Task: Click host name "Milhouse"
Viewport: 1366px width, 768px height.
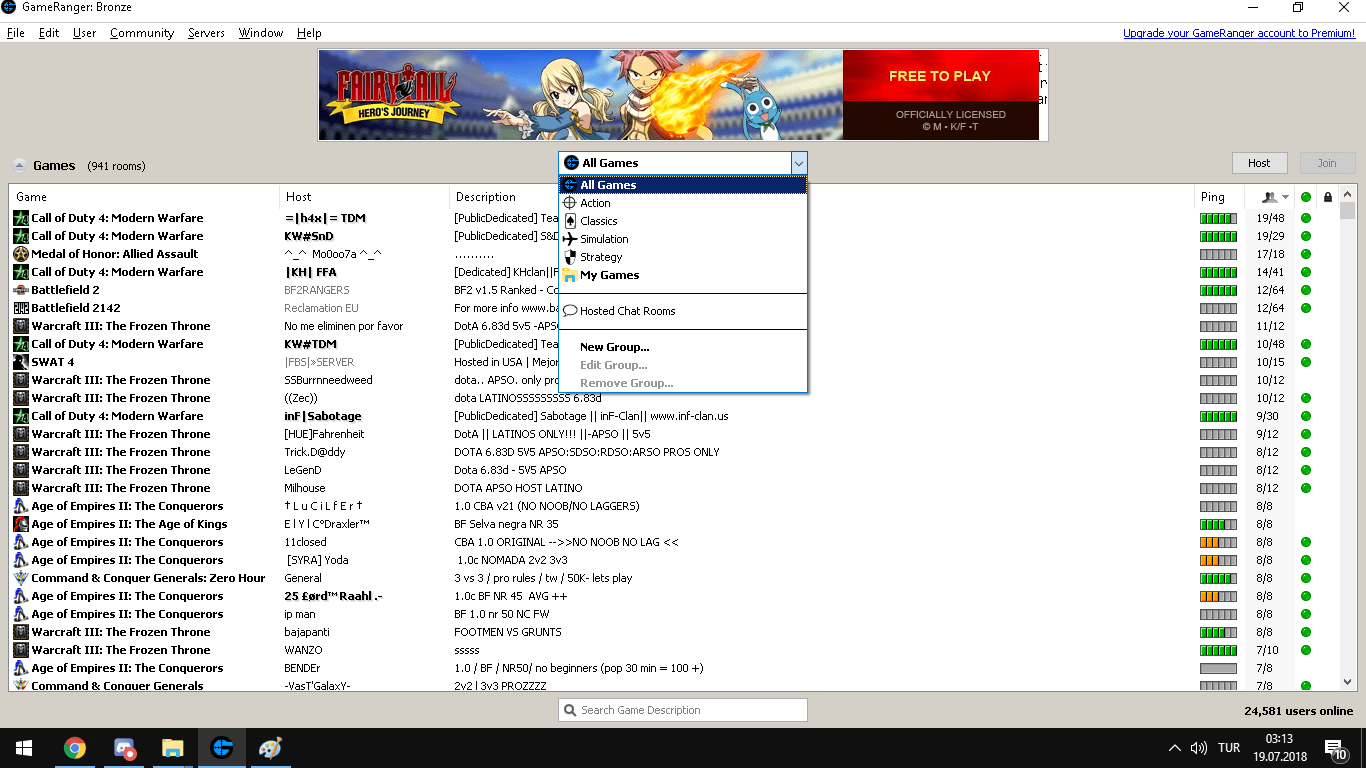Action: 305,488
